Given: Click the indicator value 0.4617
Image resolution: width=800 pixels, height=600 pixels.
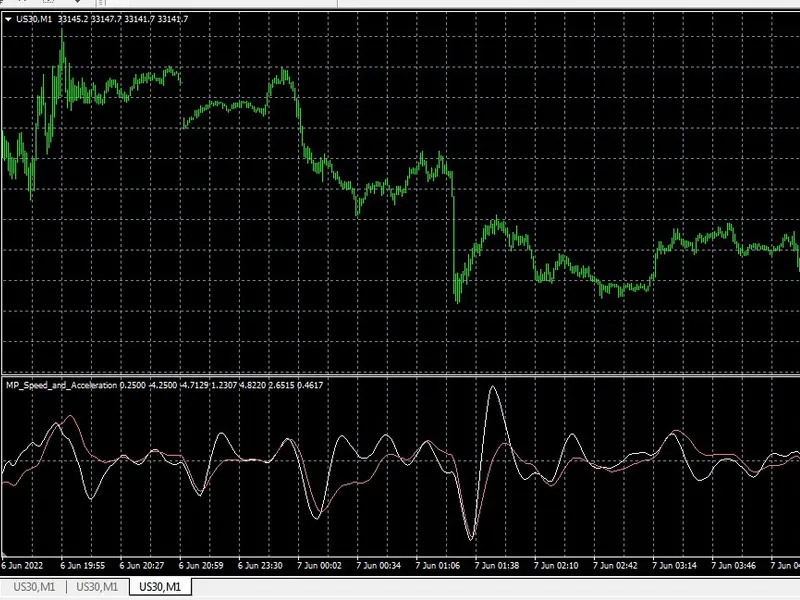Looking at the screenshot, I should pos(310,385).
